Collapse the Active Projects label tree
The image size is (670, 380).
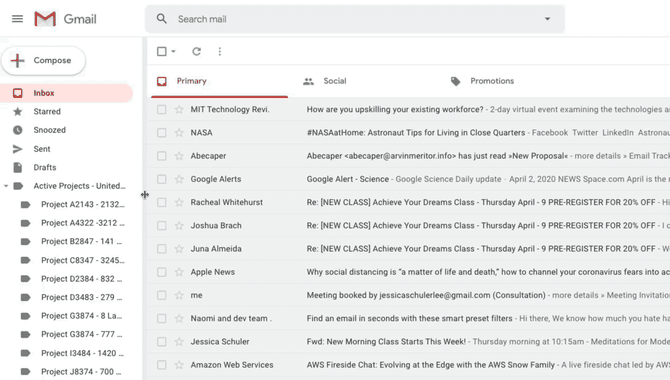(6, 186)
